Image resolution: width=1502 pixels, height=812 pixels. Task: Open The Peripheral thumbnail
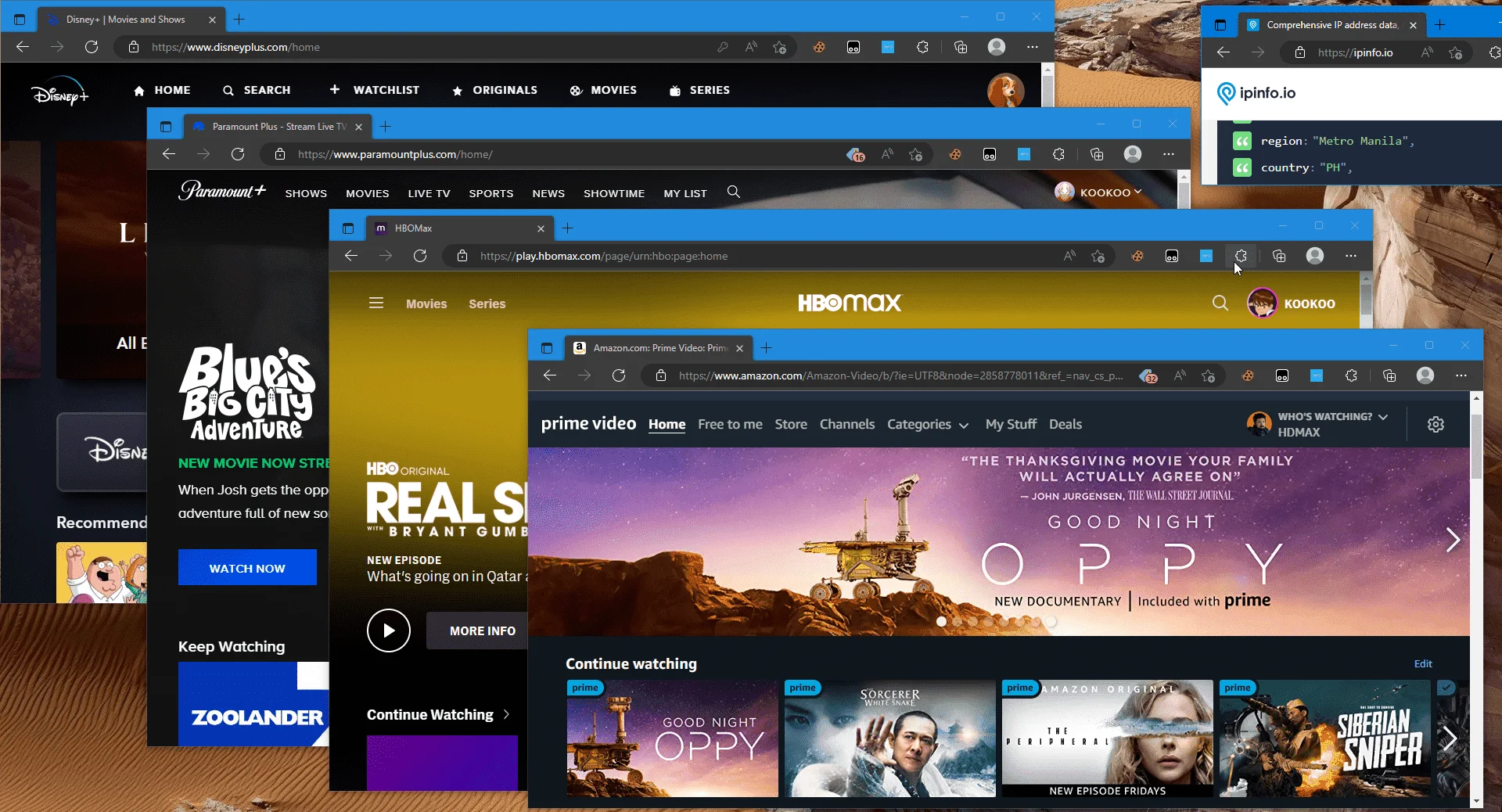click(x=1108, y=738)
